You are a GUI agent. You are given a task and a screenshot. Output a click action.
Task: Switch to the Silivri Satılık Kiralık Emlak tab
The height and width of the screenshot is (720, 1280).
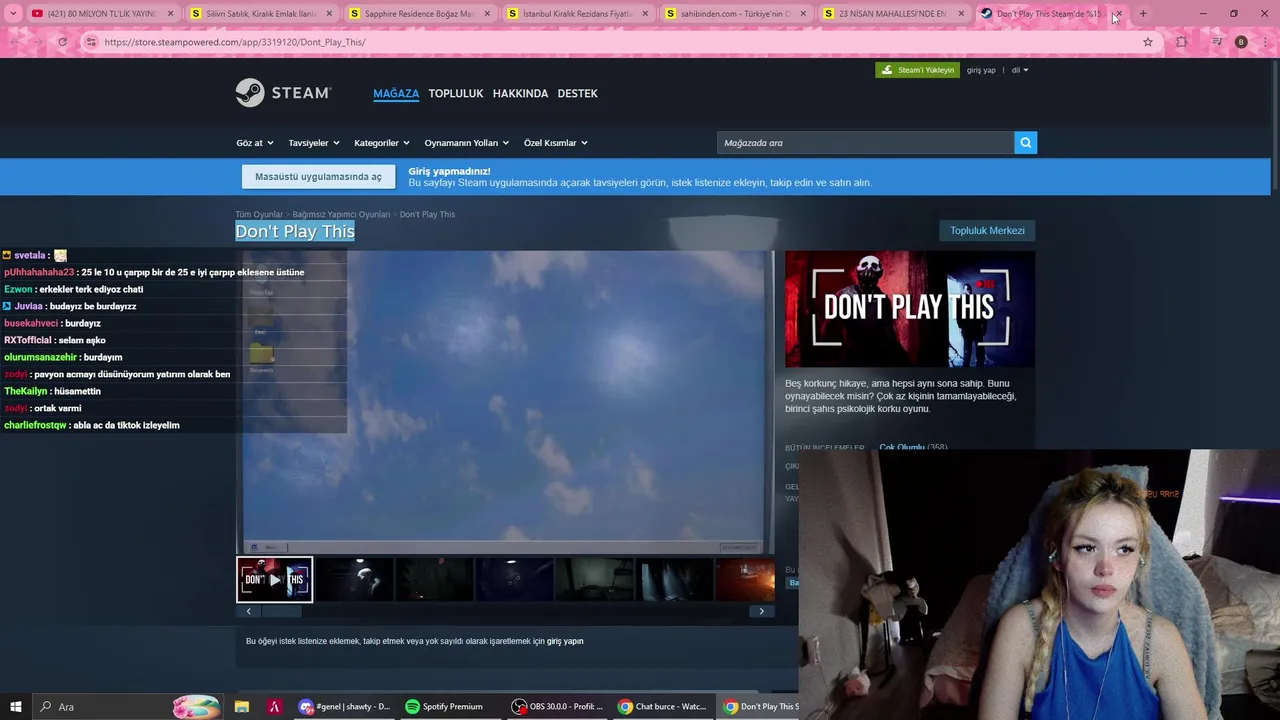tap(262, 14)
